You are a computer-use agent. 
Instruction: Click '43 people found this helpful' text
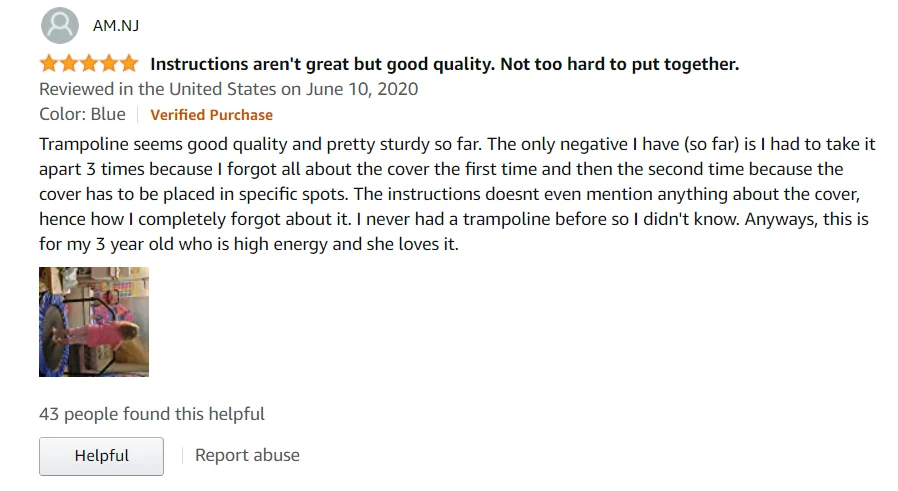(x=151, y=413)
